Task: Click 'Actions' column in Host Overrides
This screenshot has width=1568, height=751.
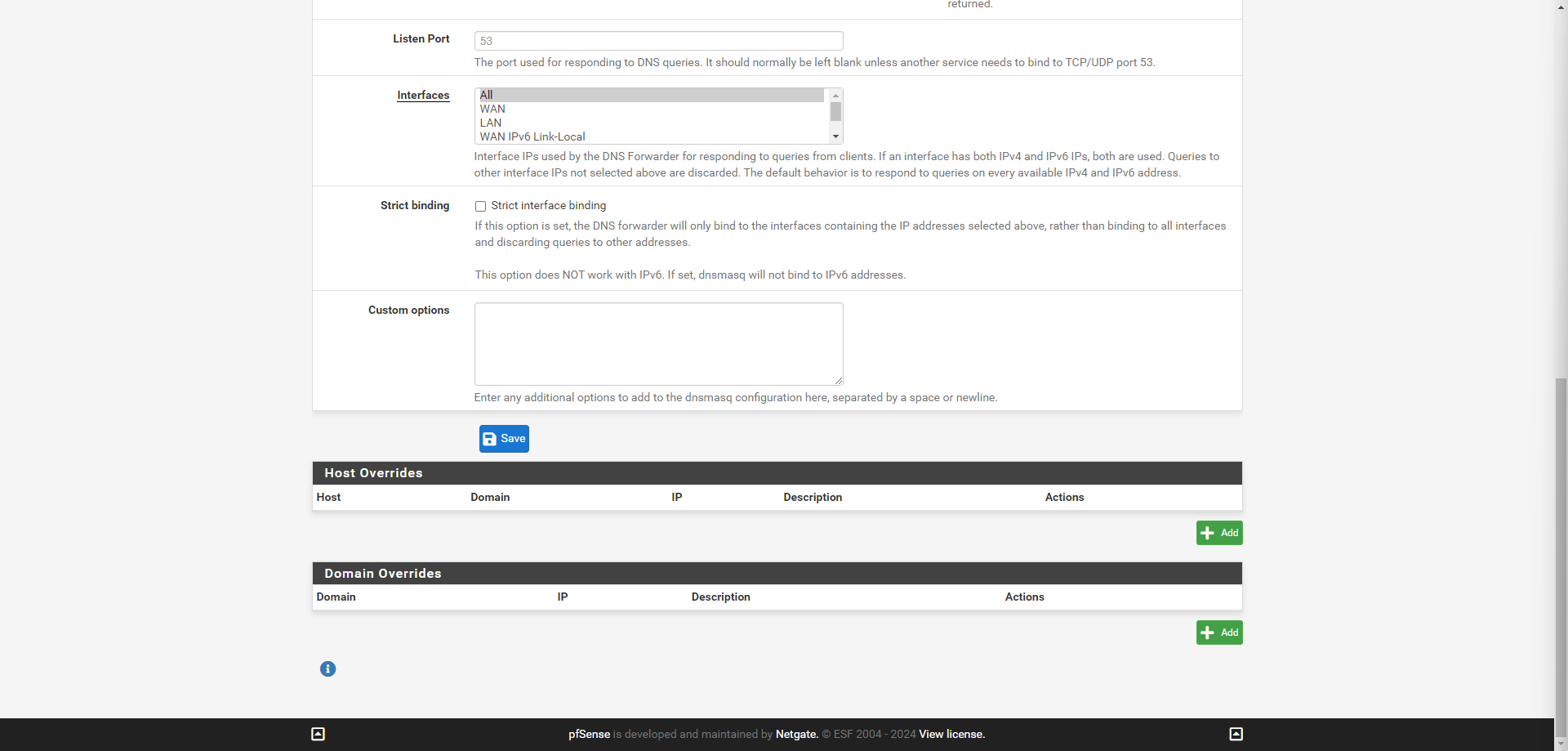Action: (1064, 497)
